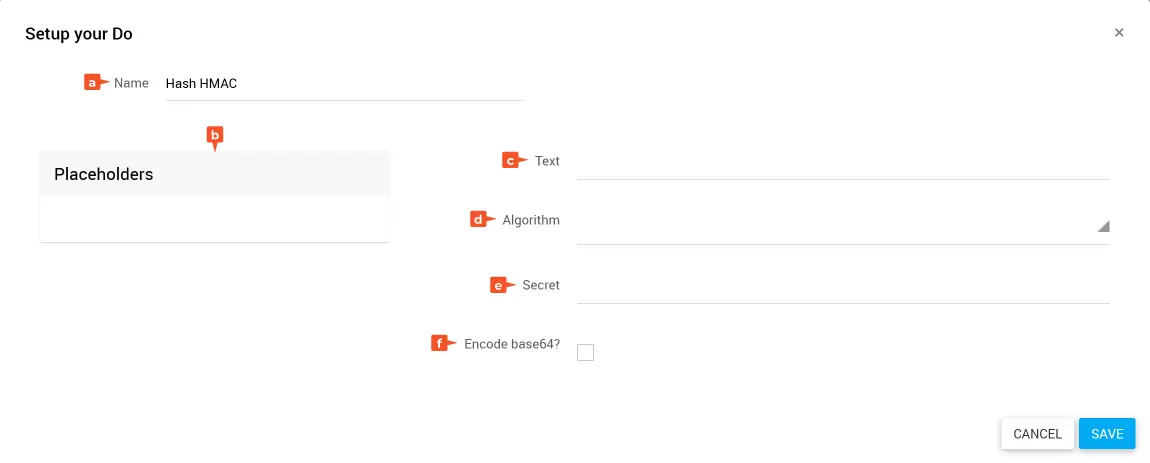Viewport: 1150px width, 463px height.
Task: Click the orange 'd' marker beside Algorithm
Action: pos(480,219)
